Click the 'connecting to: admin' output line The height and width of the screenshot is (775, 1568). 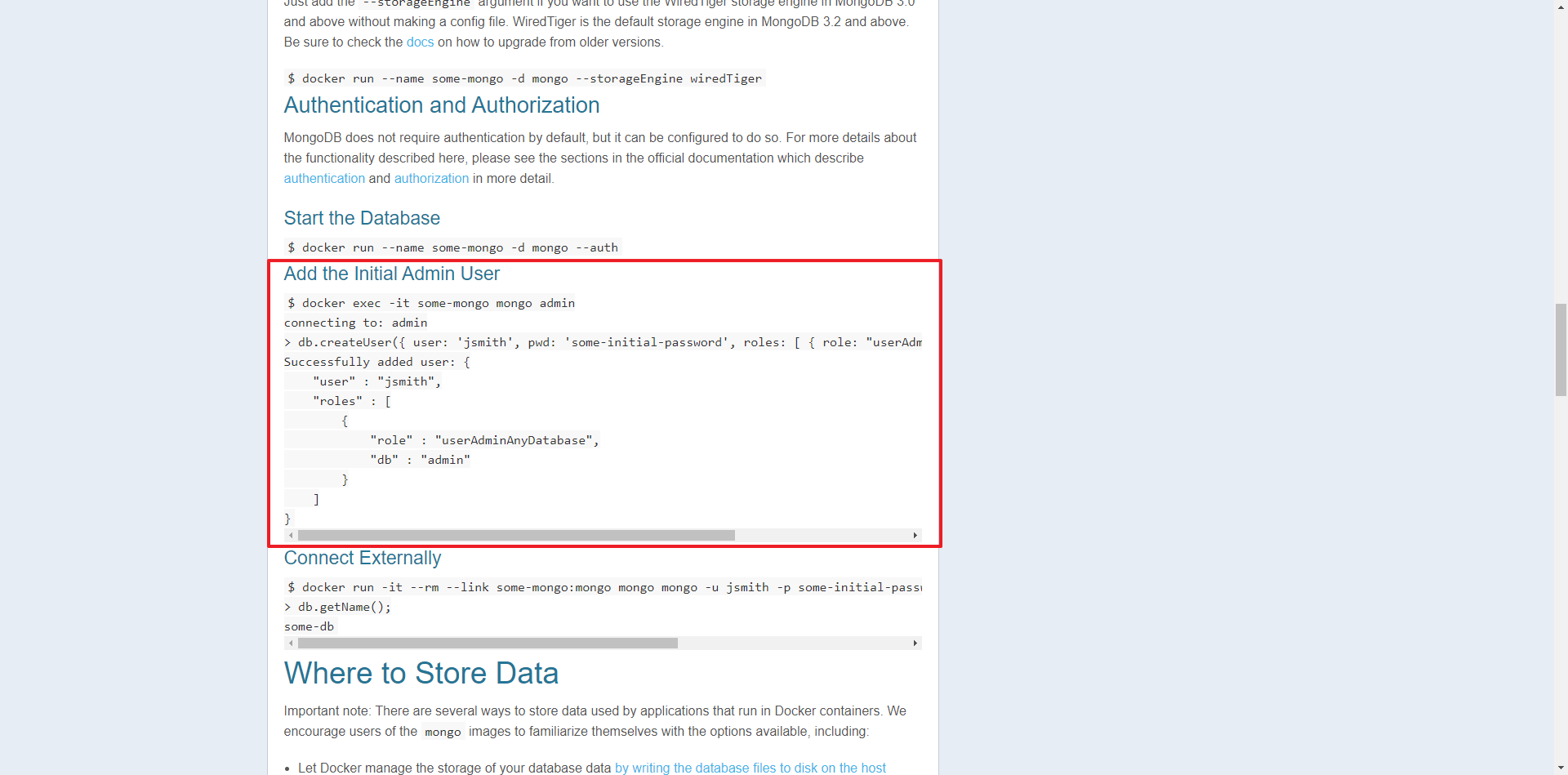(x=356, y=323)
